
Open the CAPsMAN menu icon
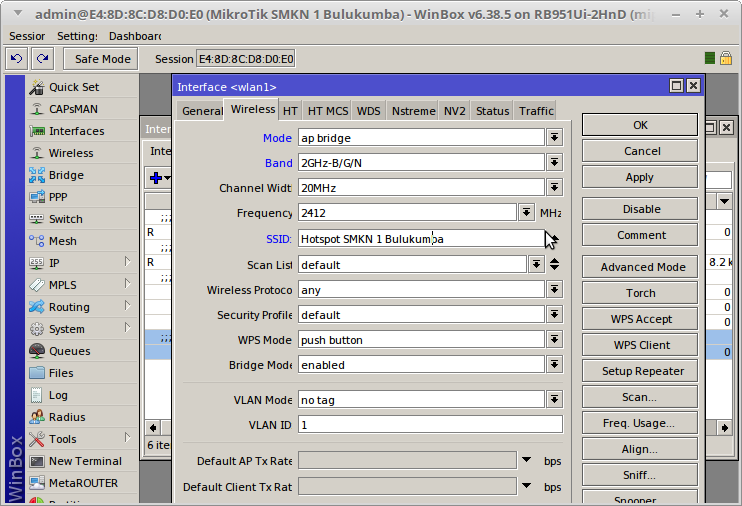(x=37, y=109)
